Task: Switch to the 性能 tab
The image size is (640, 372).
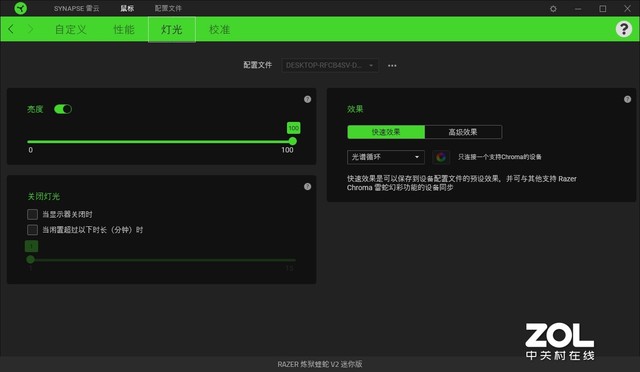Action: pyautogui.click(x=124, y=29)
